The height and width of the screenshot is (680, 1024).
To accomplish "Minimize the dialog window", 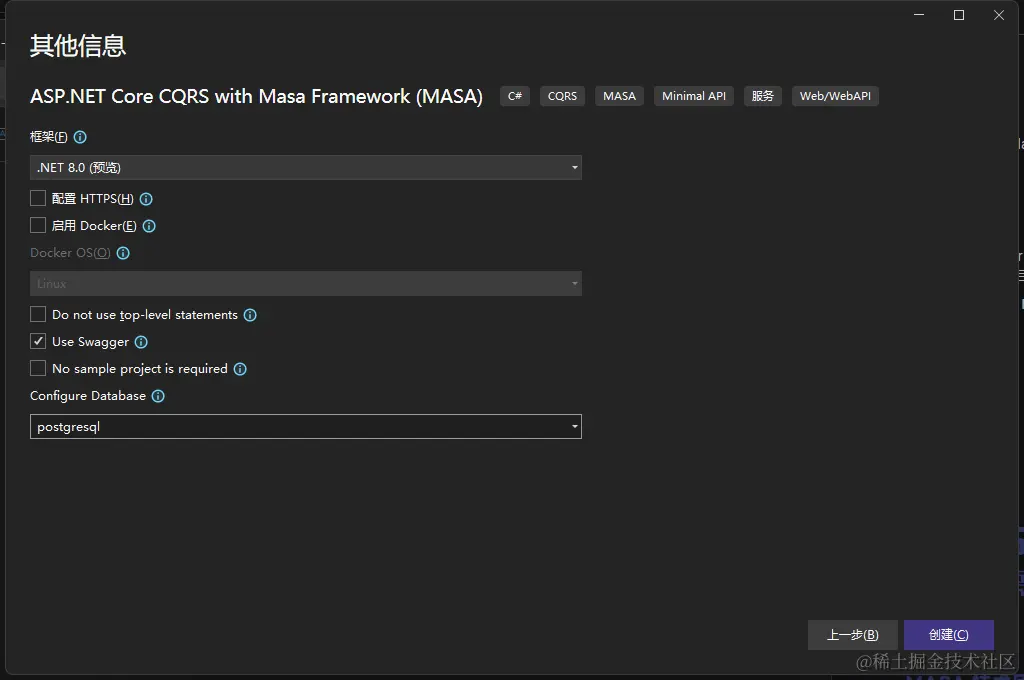I will pos(919,15).
